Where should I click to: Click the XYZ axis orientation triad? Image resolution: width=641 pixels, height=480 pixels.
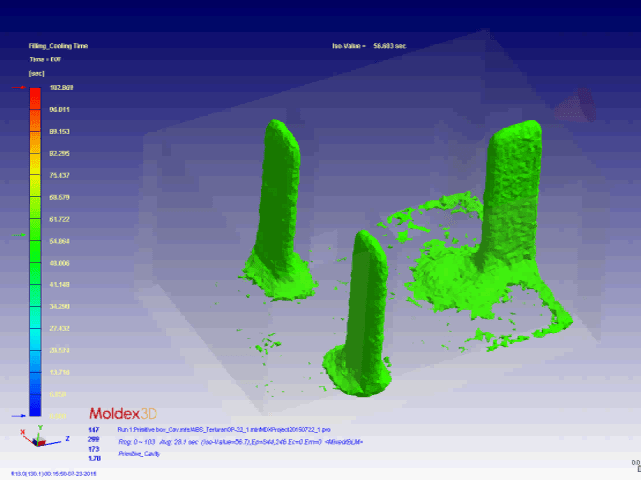pos(43,437)
